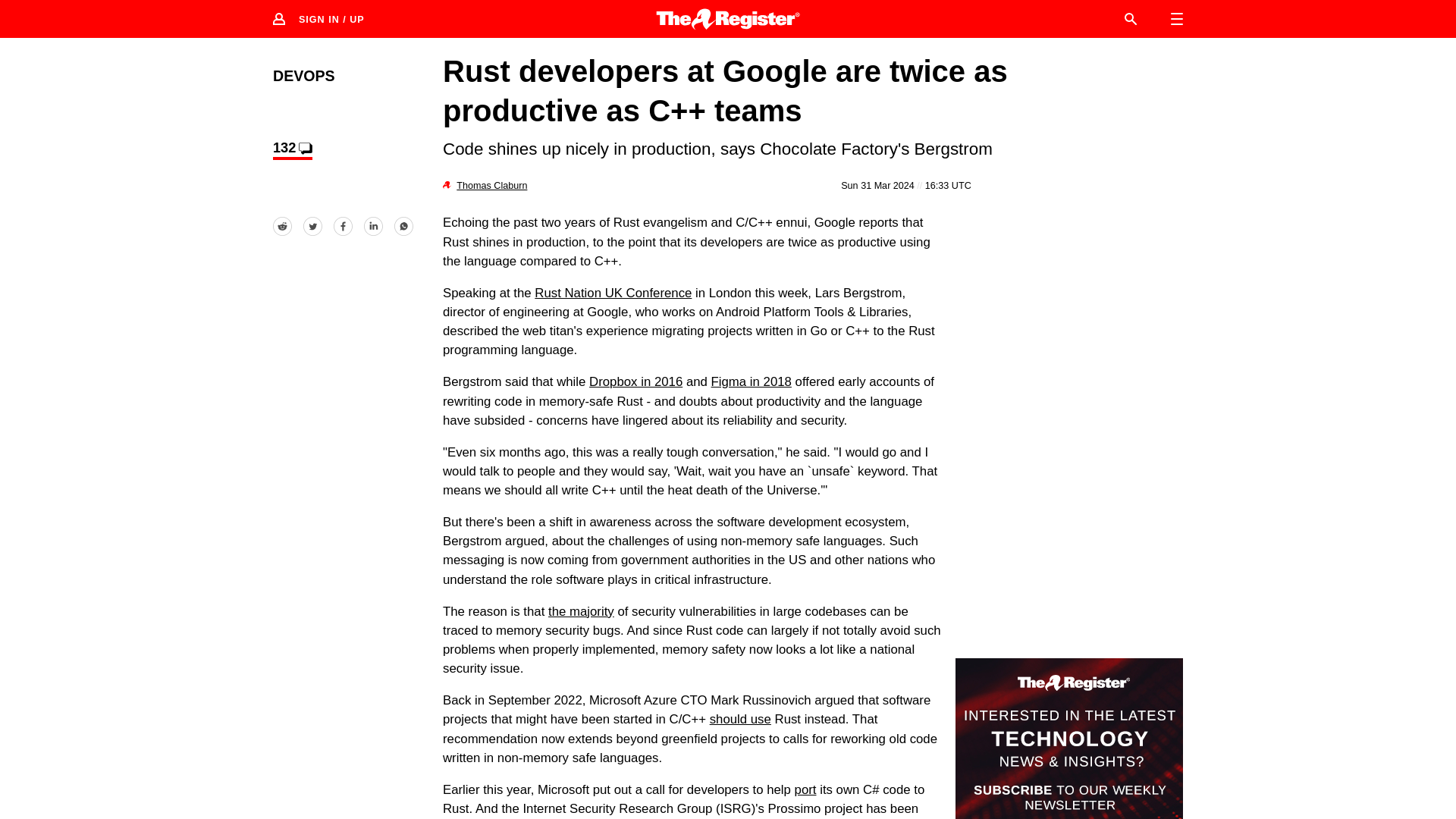This screenshot has height=819, width=1456.
Task: Open the search magnifier icon
Action: coord(1130,19)
